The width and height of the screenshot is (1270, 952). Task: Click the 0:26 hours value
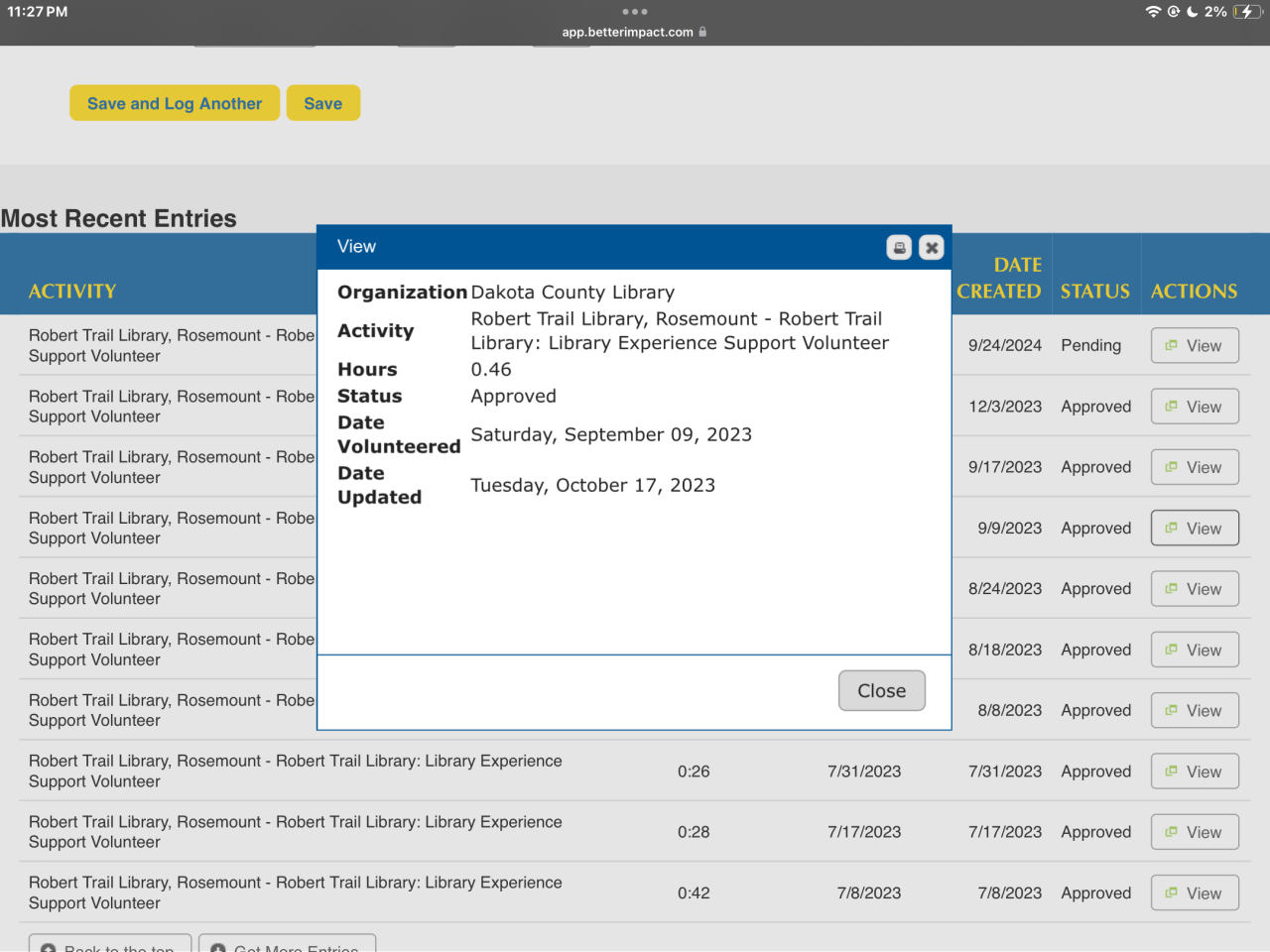pos(694,772)
